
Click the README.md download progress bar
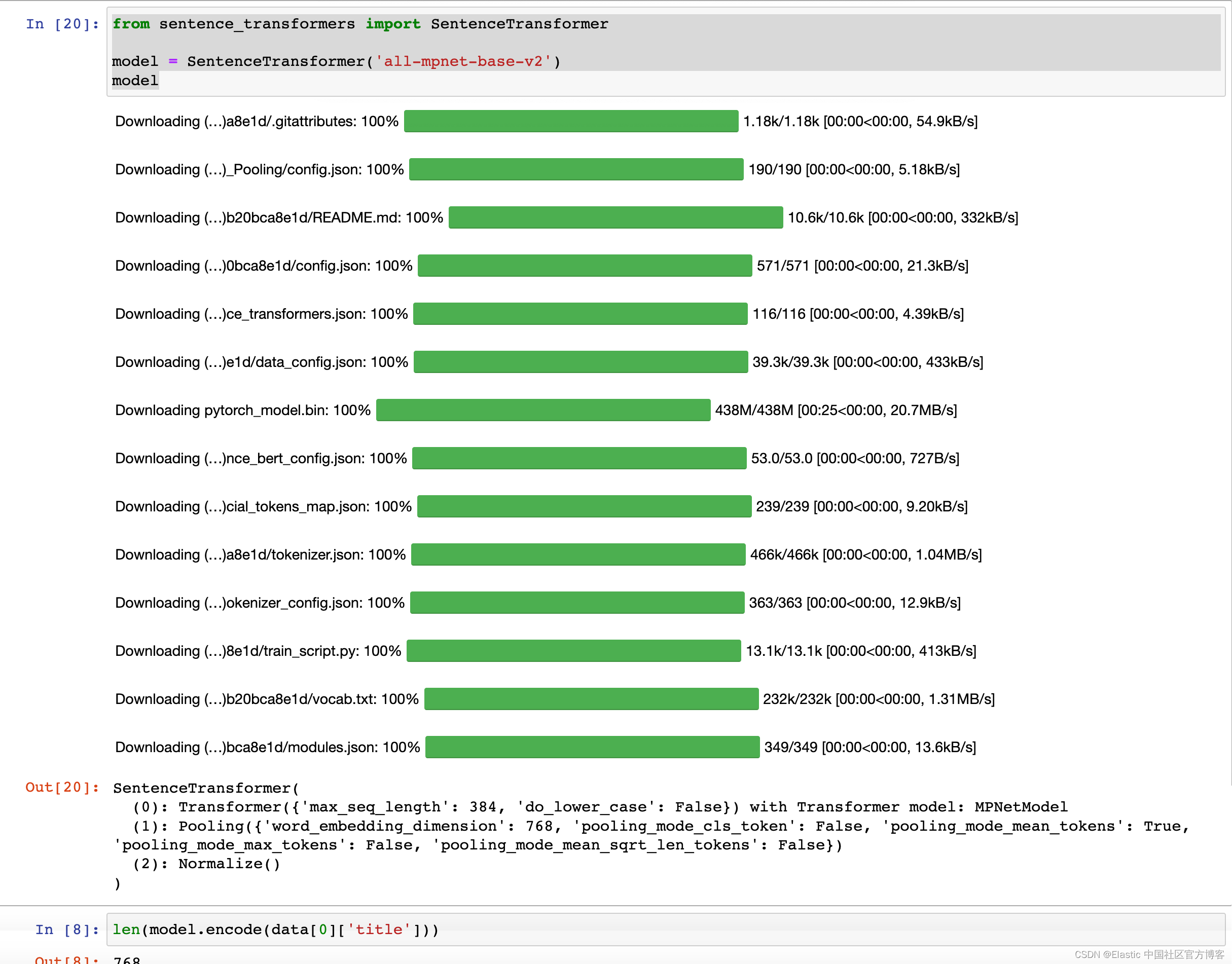(615, 217)
